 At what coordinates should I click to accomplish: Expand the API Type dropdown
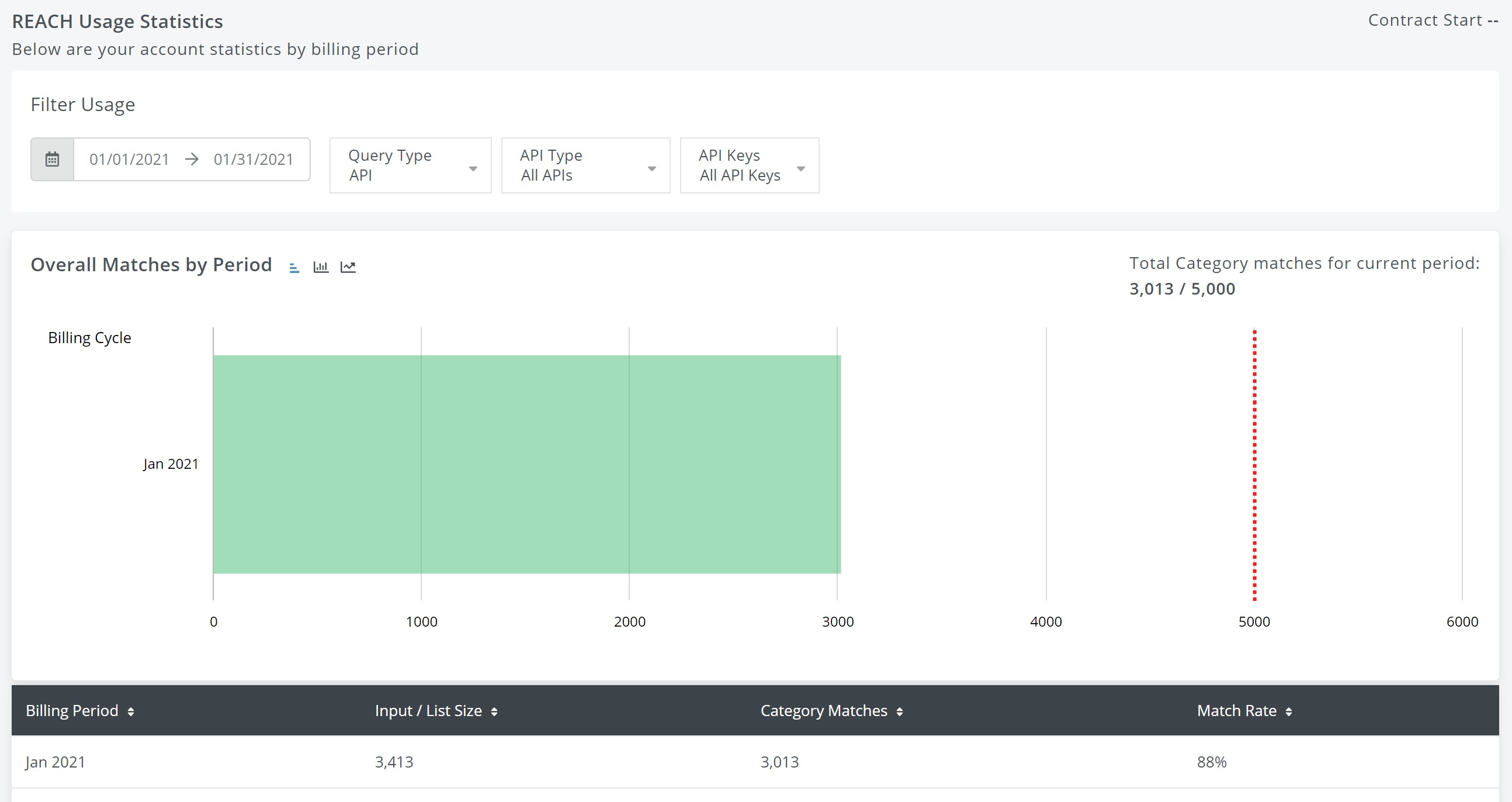pos(585,165)
